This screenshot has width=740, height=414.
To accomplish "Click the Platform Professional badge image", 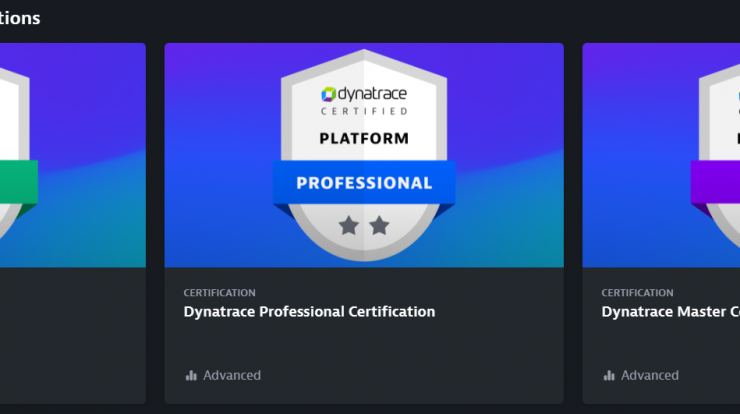I will [x=364, y=155].
